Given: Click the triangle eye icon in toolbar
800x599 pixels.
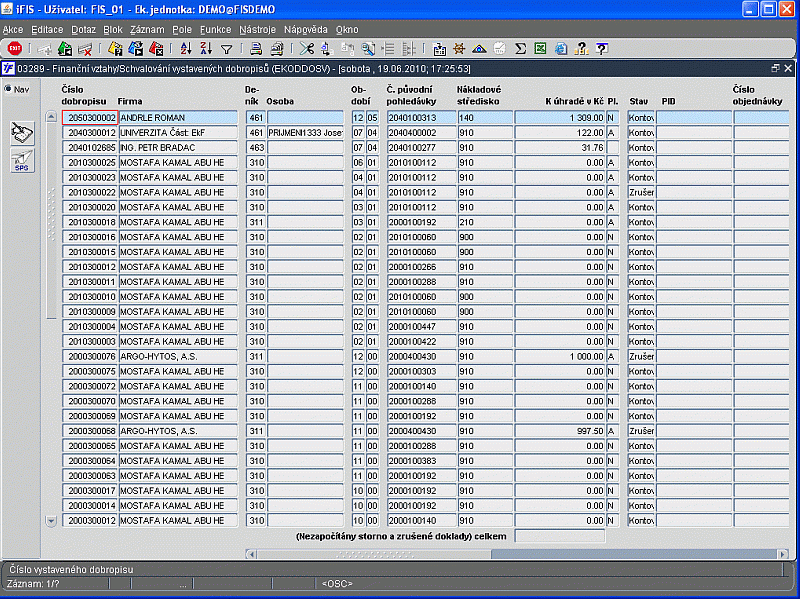Looking at the screenshot, I should point(479,48).
